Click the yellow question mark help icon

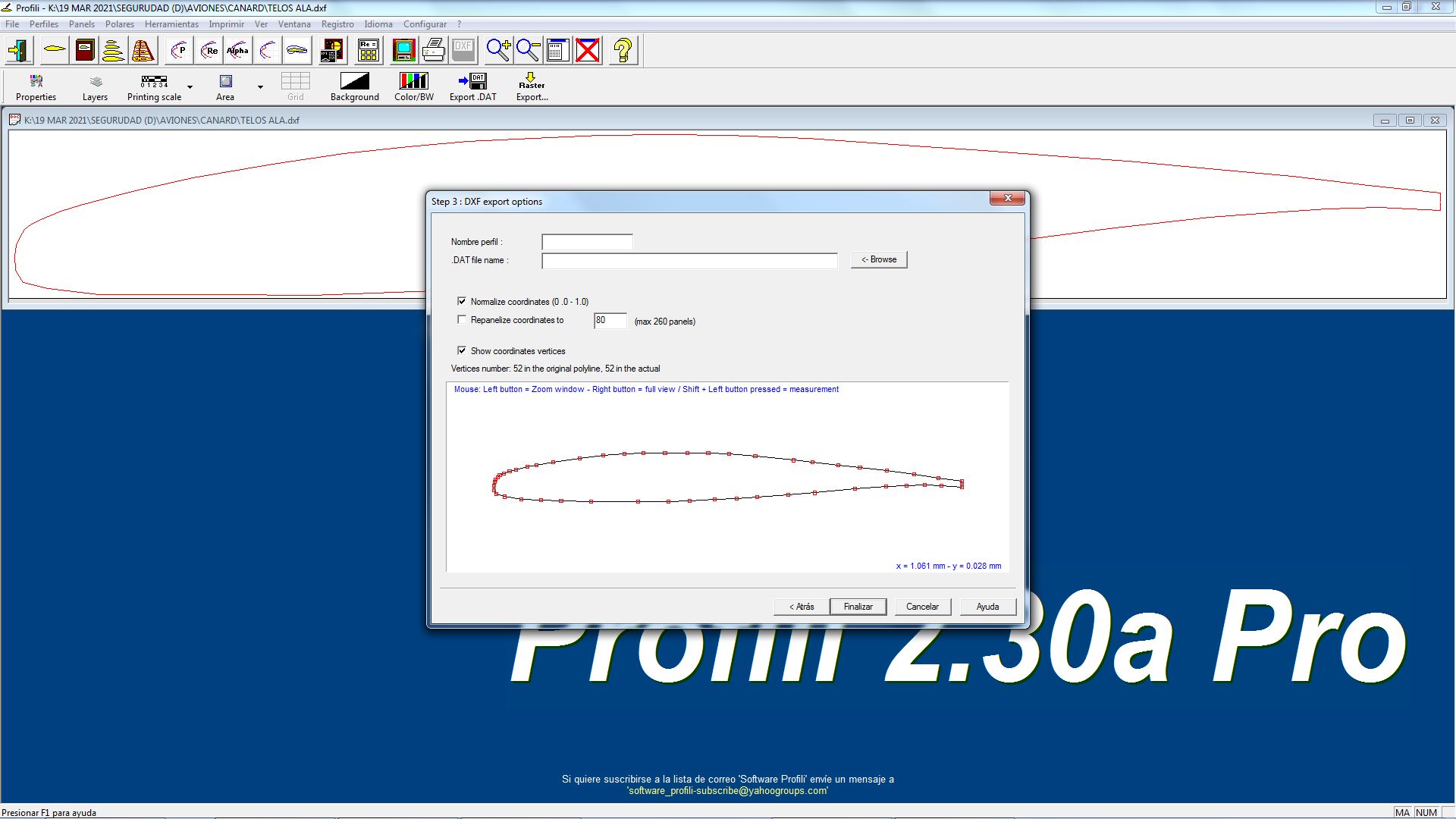pyautogui.click(x=623, y=51)
